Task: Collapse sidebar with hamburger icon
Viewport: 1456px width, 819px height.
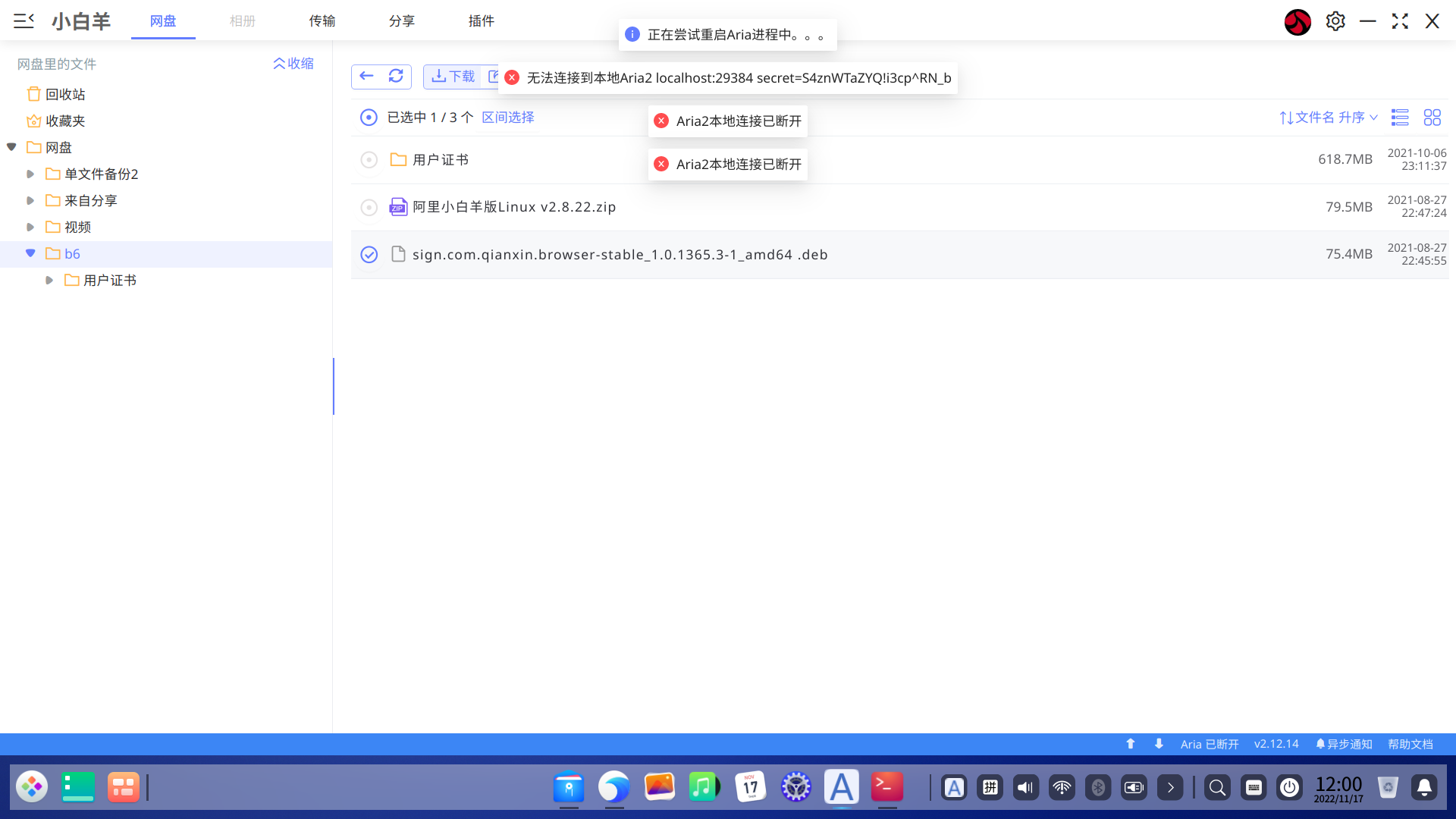Action: tap(24, 21)
